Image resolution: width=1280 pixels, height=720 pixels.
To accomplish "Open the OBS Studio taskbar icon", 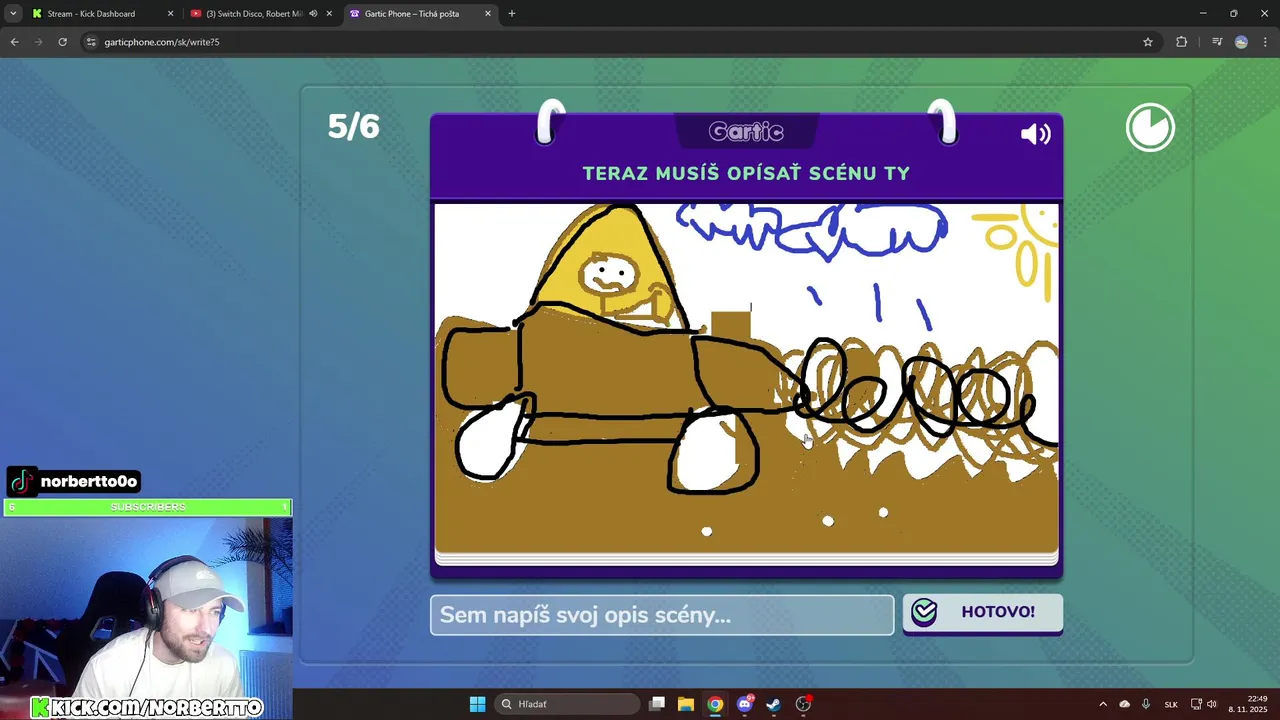I will (803, 704).
